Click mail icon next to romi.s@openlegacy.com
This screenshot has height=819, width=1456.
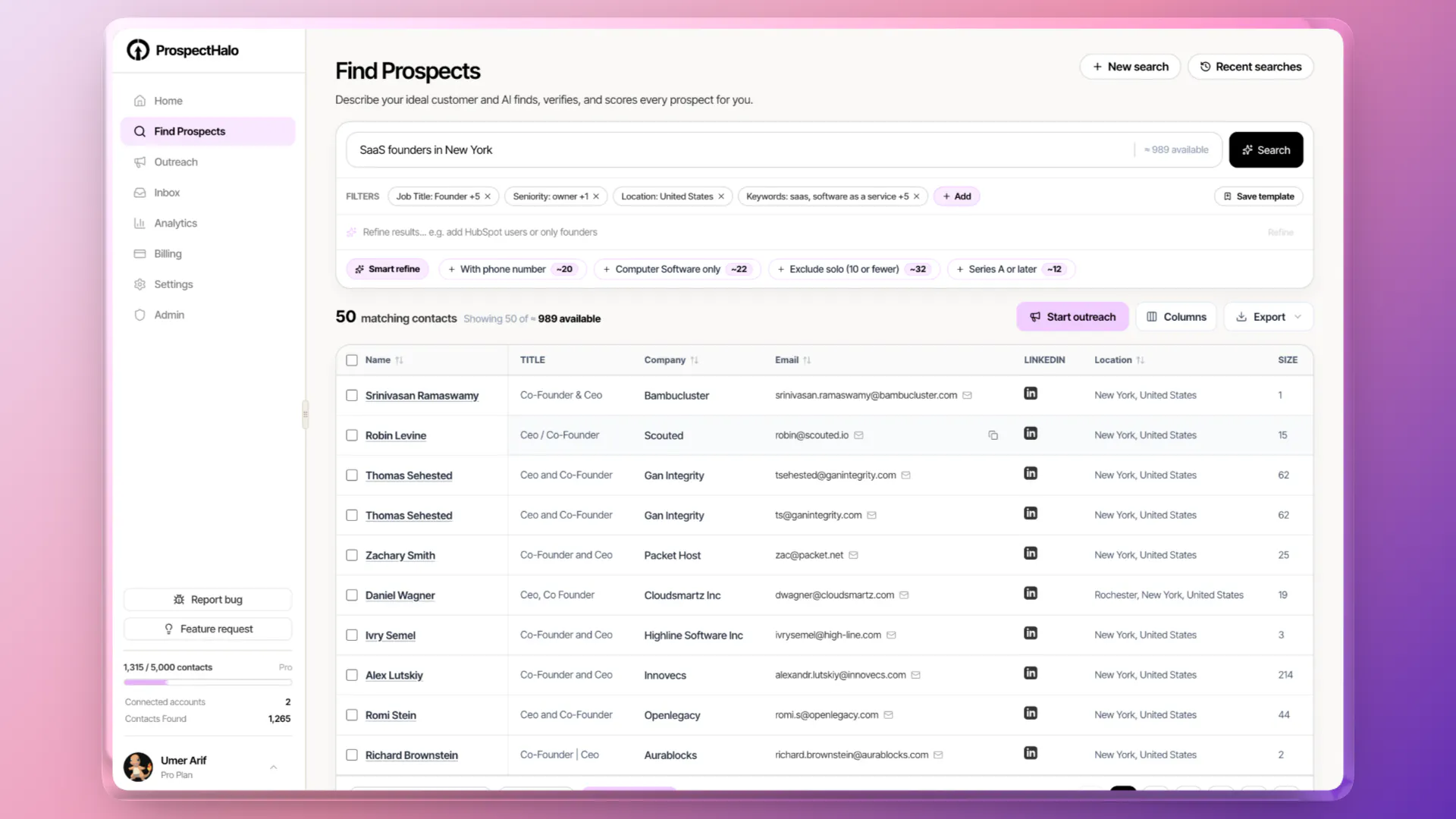[x=888, y=715]
